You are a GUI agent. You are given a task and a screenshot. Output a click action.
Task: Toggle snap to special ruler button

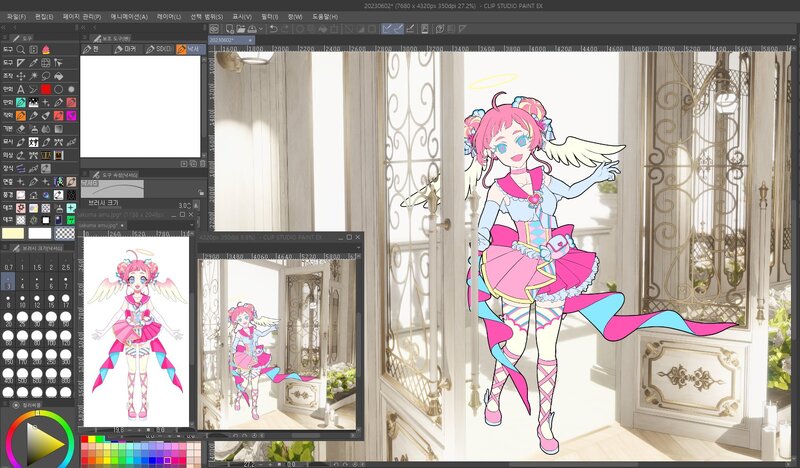[x=398, y=29]
